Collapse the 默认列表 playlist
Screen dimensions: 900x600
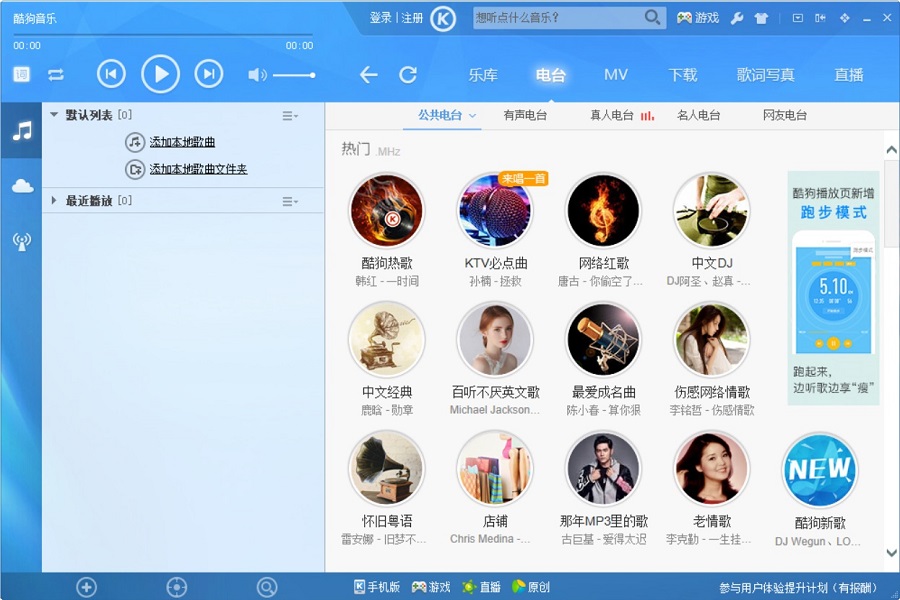(x=54, y=115)
